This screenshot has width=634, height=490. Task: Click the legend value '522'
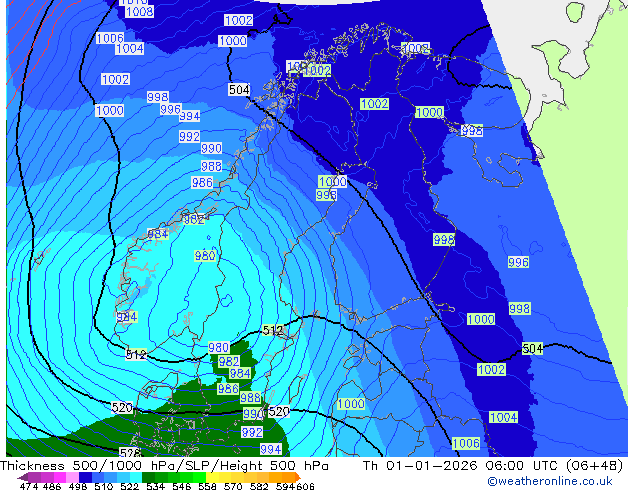(129, 486)
